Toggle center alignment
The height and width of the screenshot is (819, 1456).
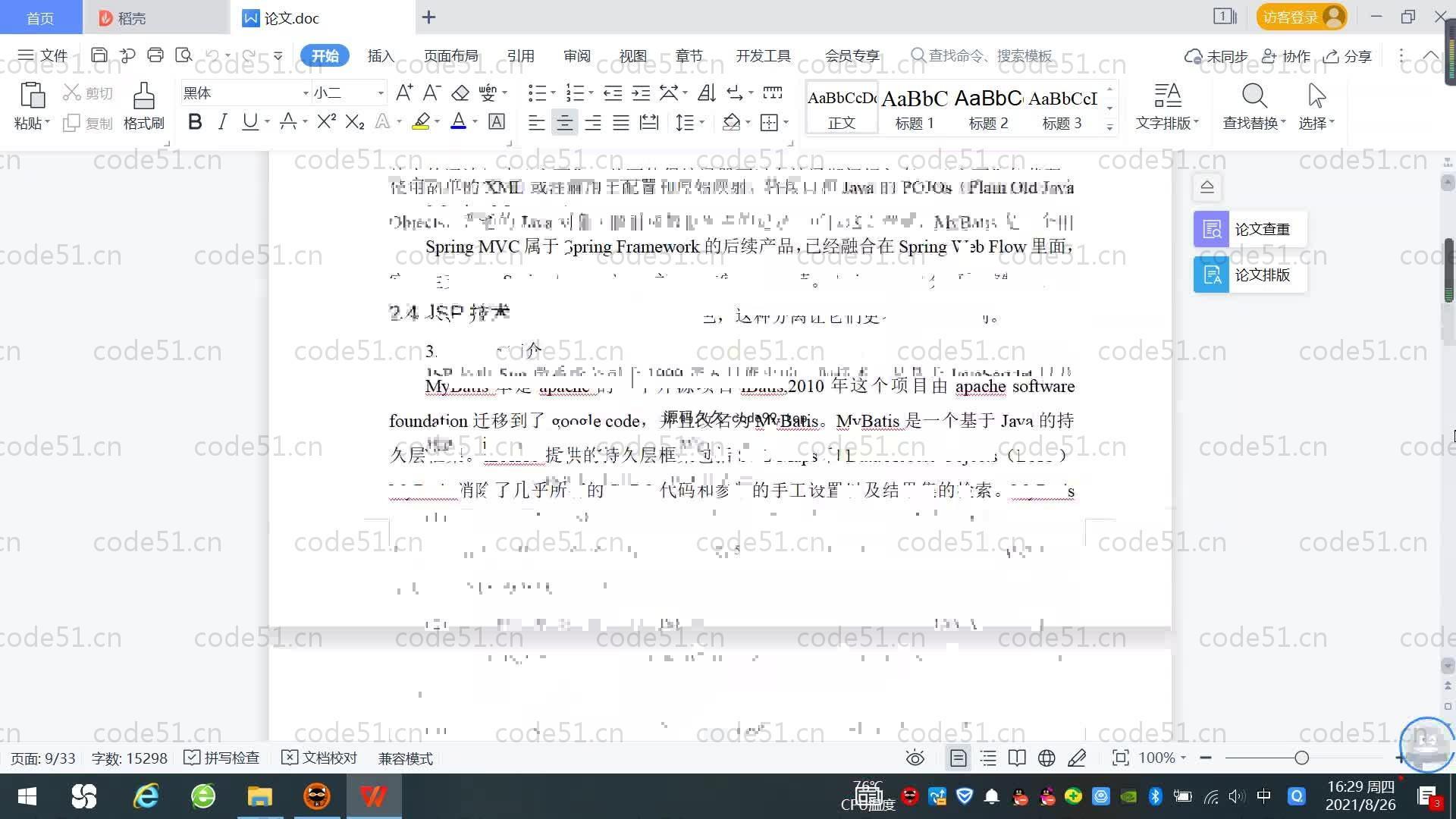(564, 122)
